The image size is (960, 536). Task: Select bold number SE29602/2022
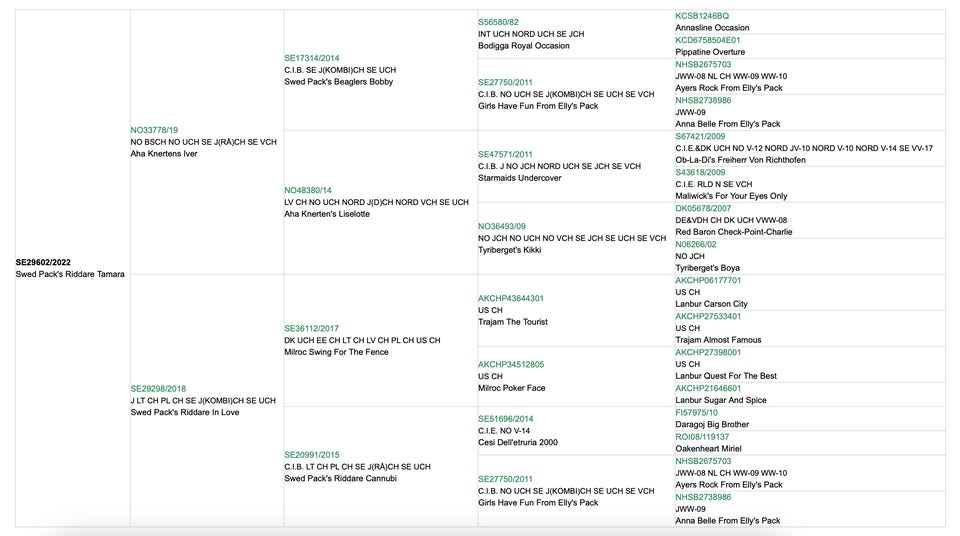(x=43, y=262)
